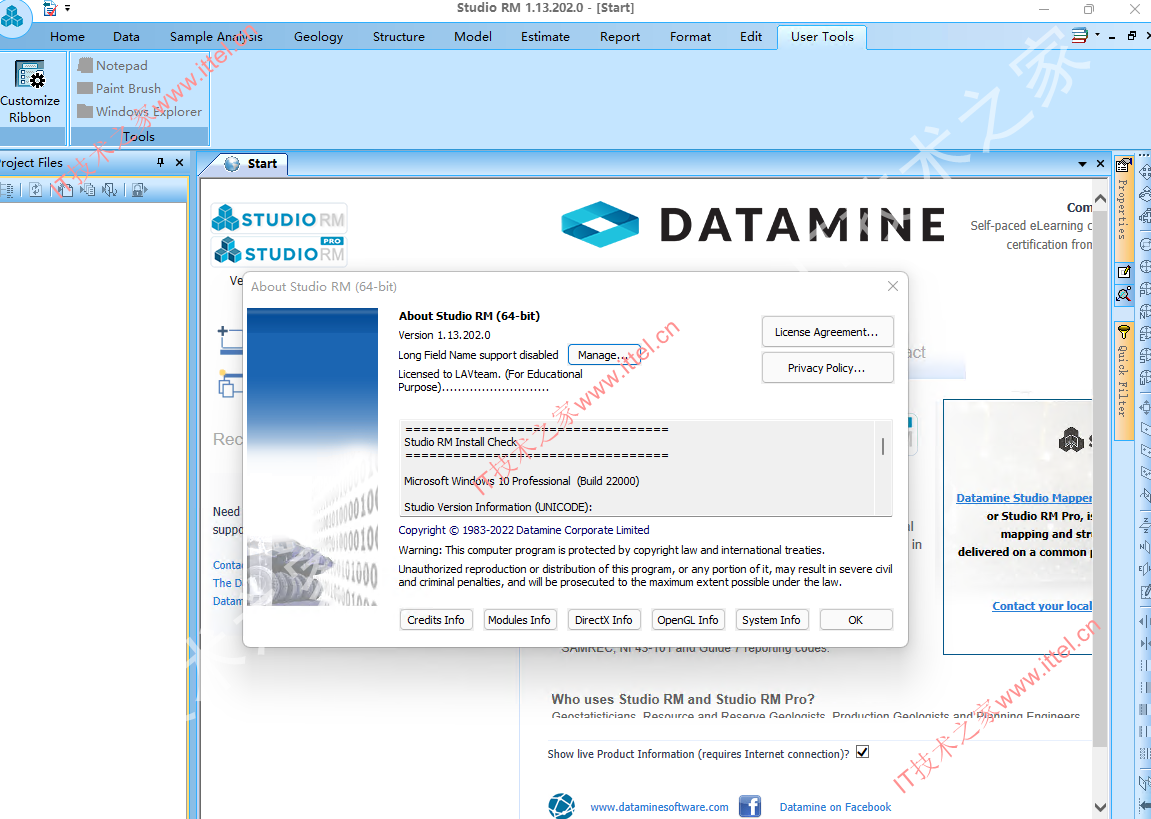Launch Paint Brush from the Tools group
This screenshot has height=819, width=1151.
point(120,88)
